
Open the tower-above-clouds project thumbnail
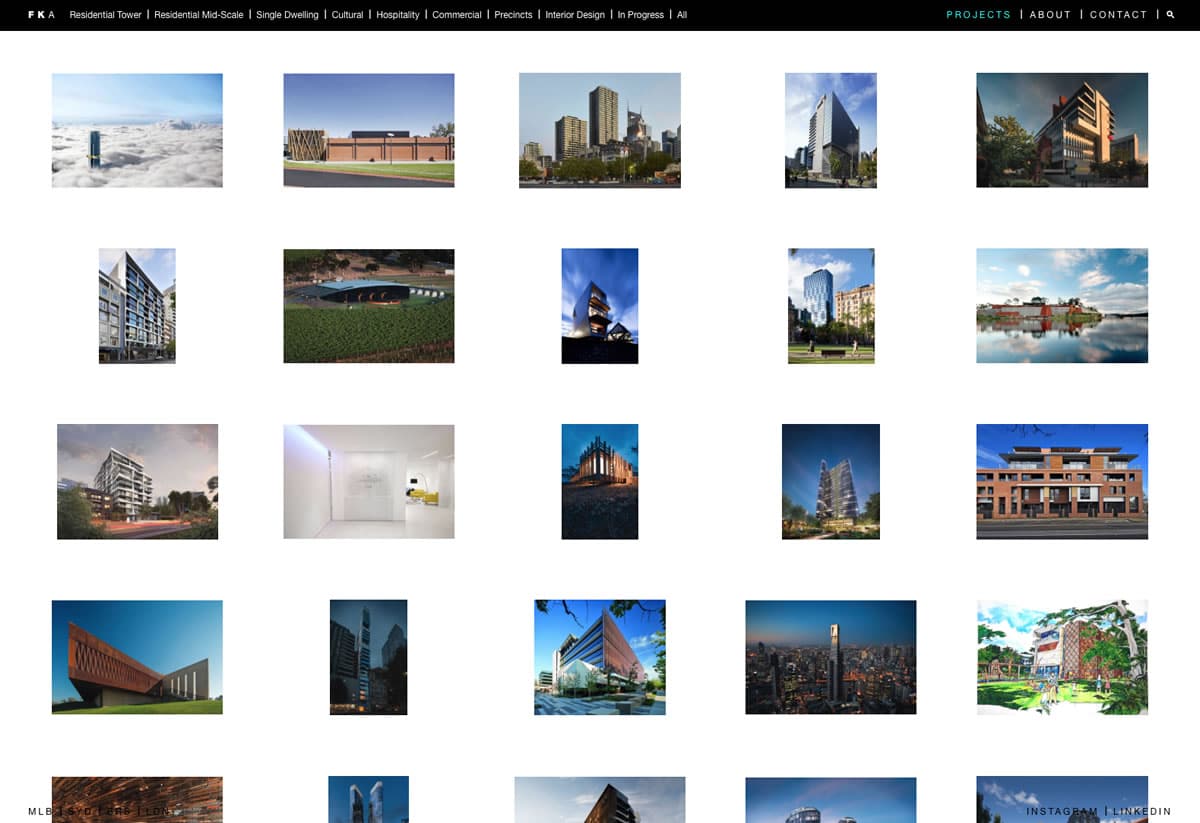click(x=137, y=130)
